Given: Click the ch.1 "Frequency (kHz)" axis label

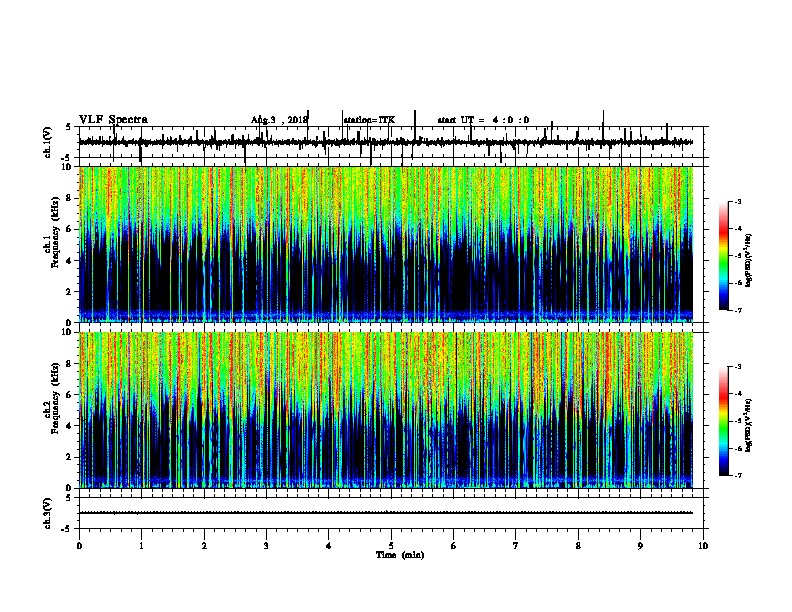Looking at the screenshot, I should pyautogui.click(x=55, y=233).
